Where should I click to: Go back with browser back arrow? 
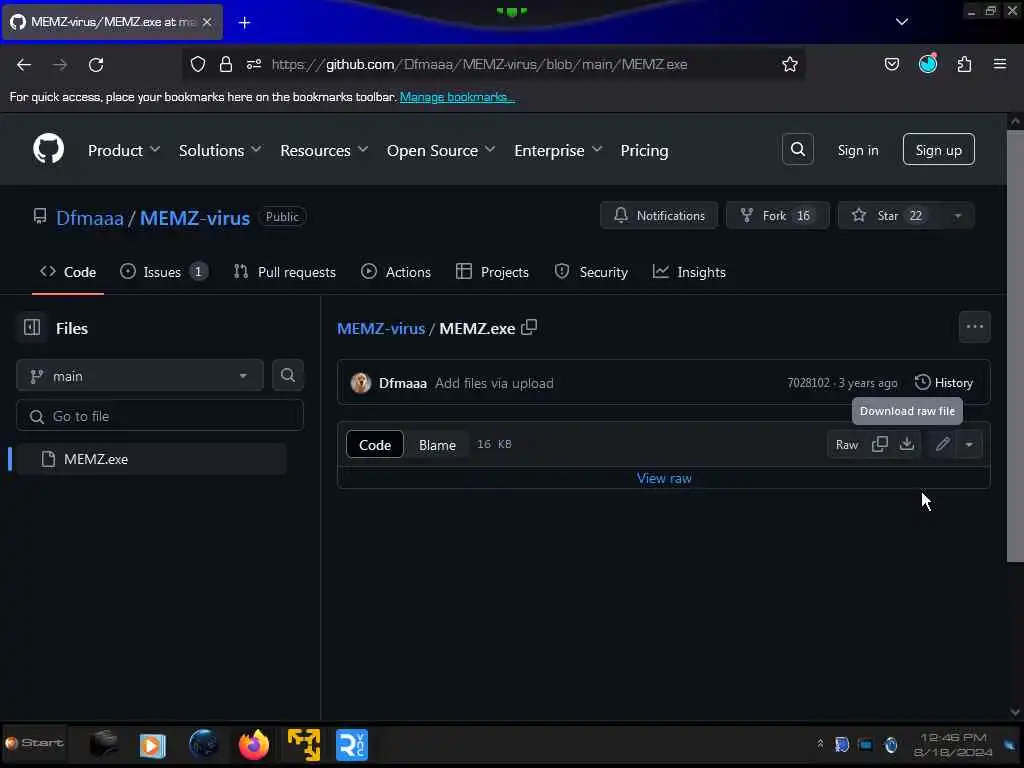tap(24, 64)
